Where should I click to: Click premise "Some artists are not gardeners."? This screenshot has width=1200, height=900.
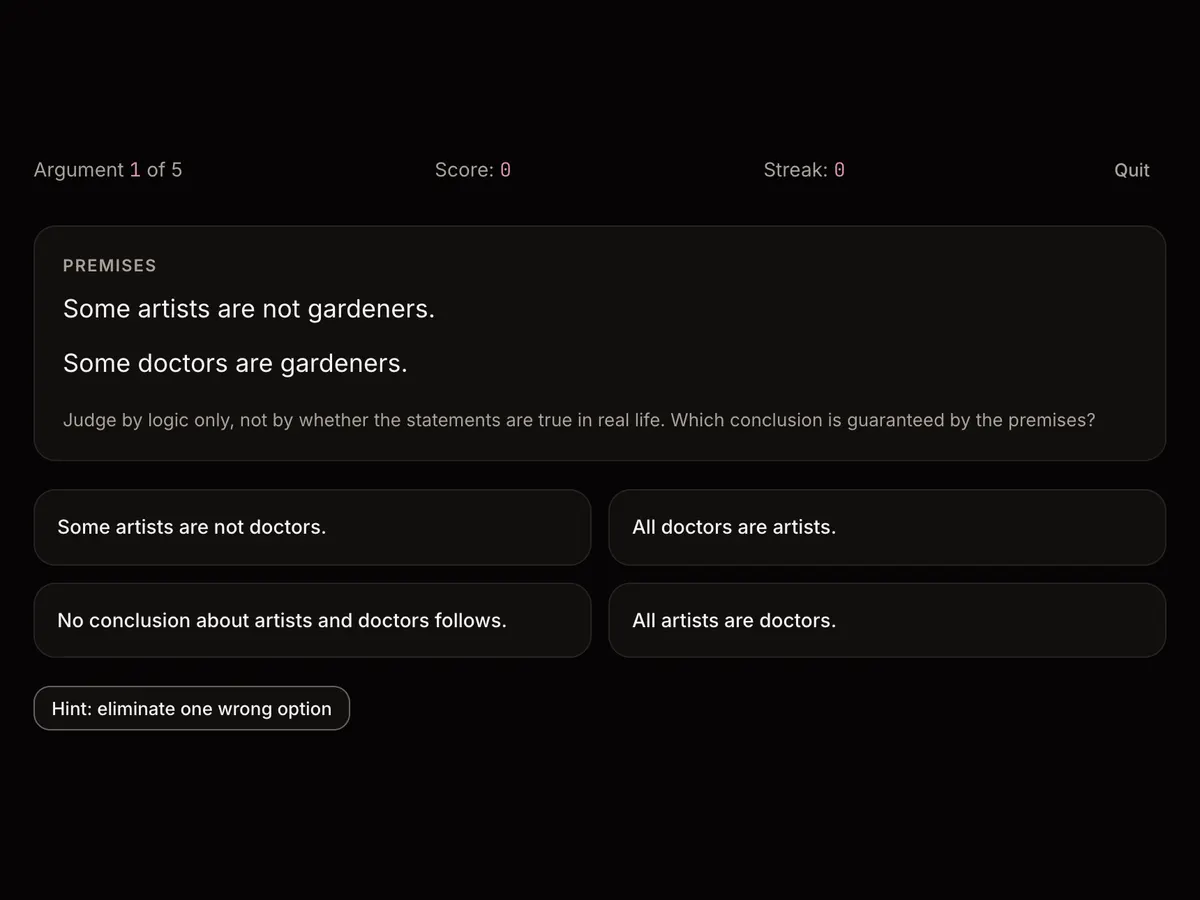[x=249, y=309]
